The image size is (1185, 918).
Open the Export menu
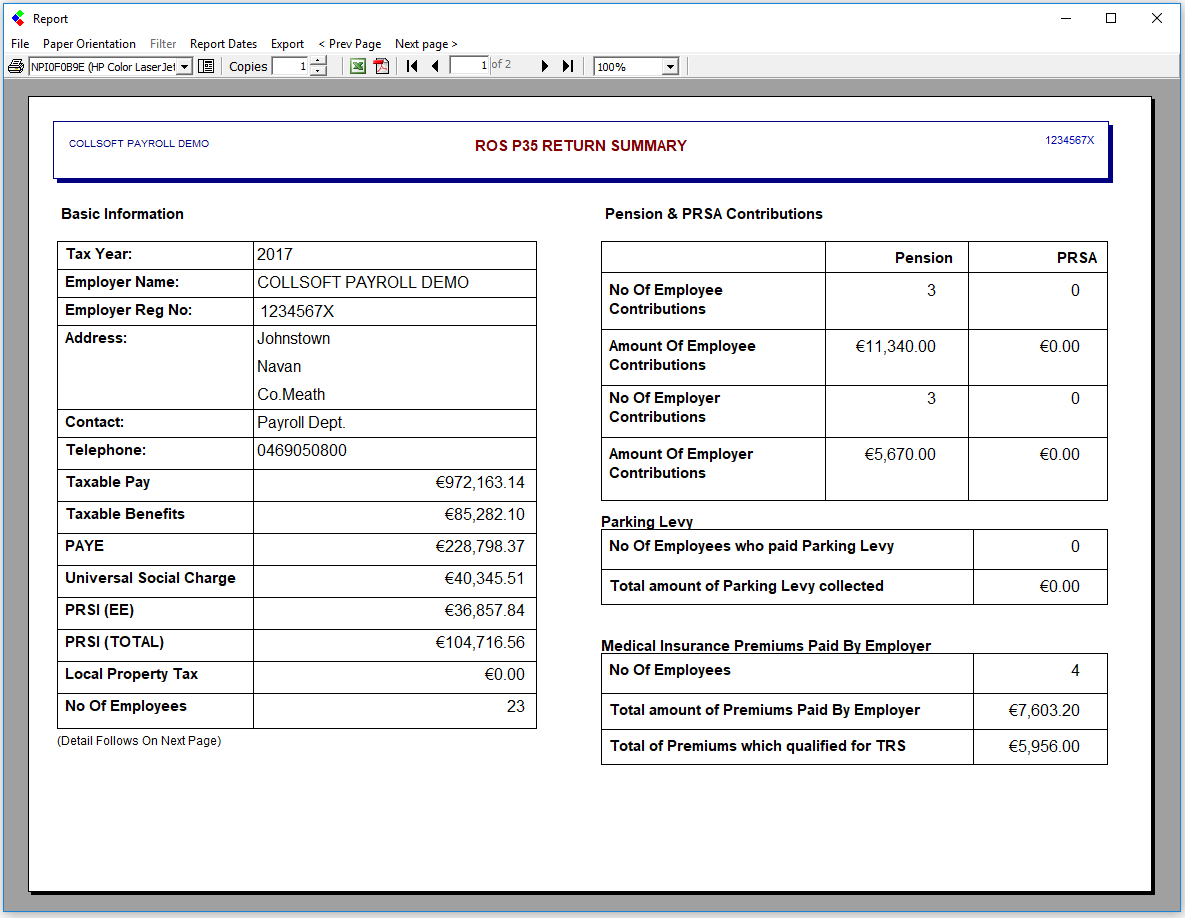point(287,44)
